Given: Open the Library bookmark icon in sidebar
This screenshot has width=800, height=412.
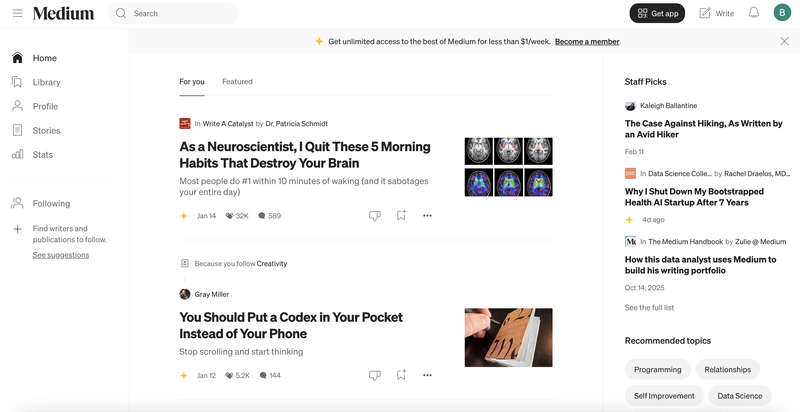Looking at the screenshot, I should 17,82.
